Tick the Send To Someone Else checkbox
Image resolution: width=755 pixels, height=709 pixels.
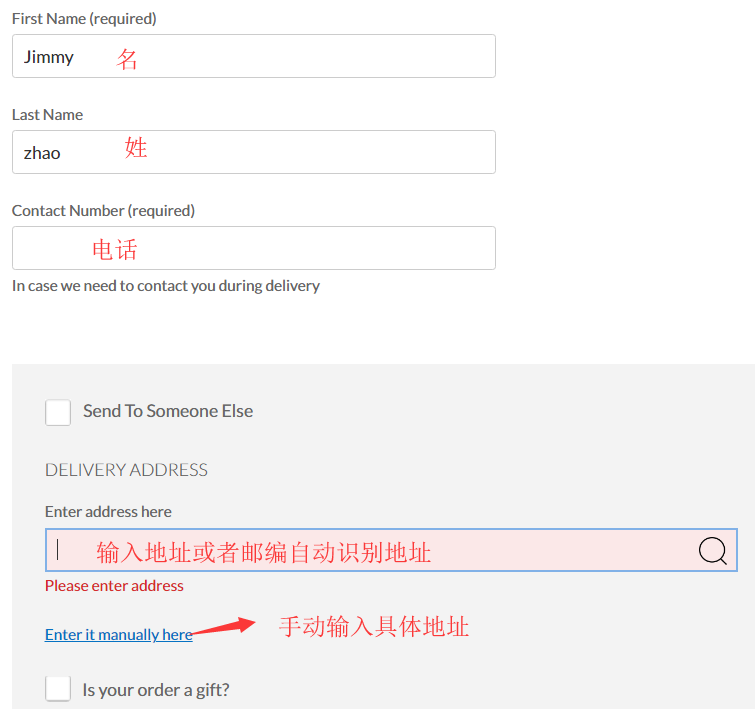click(58, 412)
